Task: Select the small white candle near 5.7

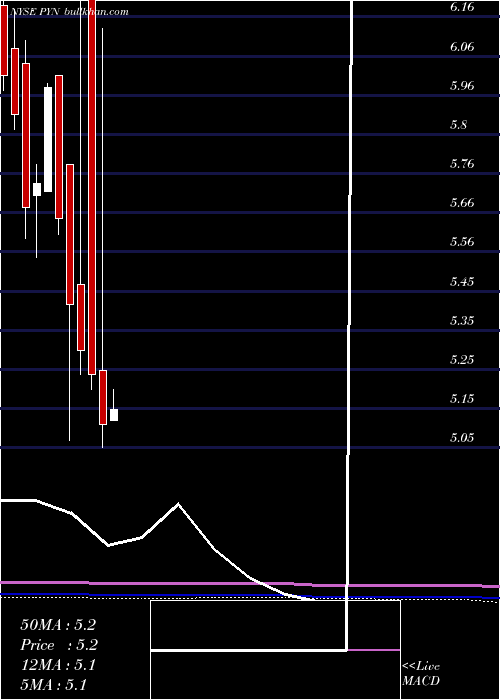Action: pyautogui.click(x=37, y=189)
